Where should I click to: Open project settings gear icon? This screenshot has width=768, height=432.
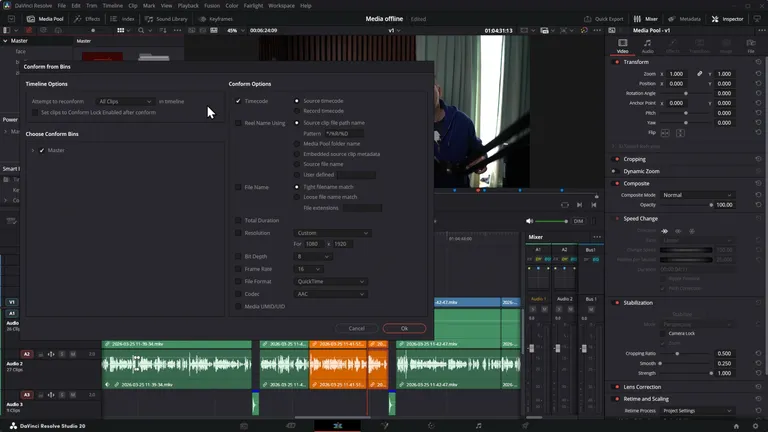pyautogui.click(x=755, y=426)
